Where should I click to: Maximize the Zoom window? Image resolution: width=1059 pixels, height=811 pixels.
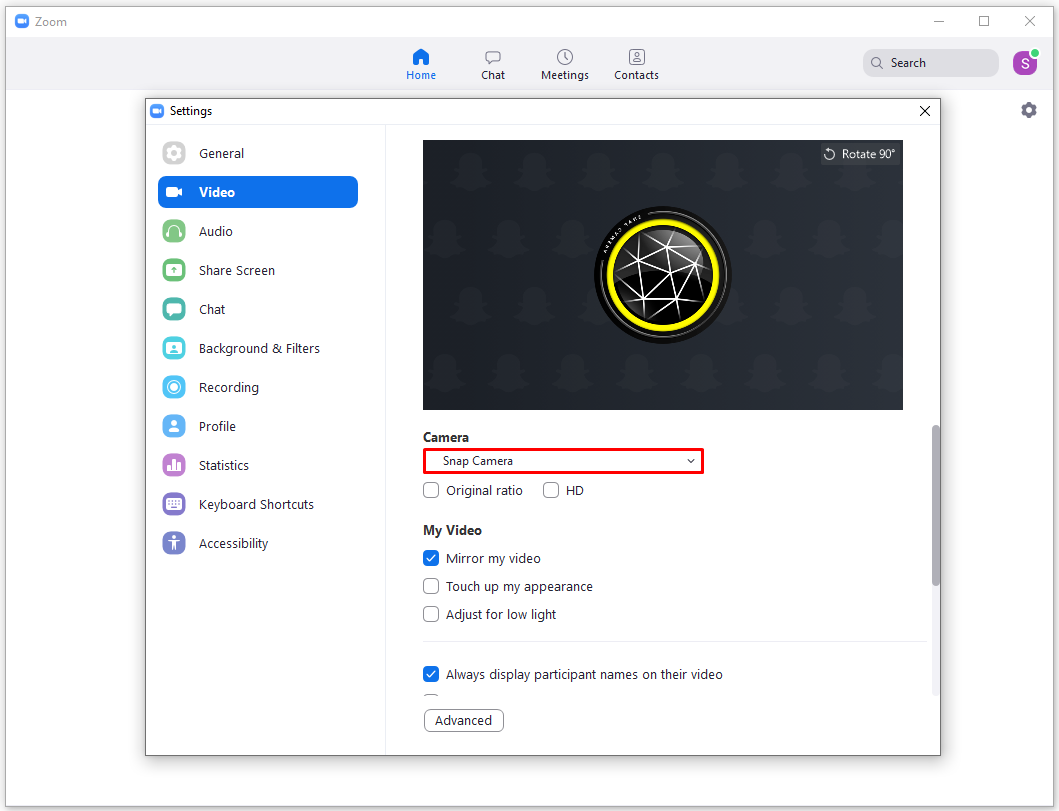coord(984,21)
